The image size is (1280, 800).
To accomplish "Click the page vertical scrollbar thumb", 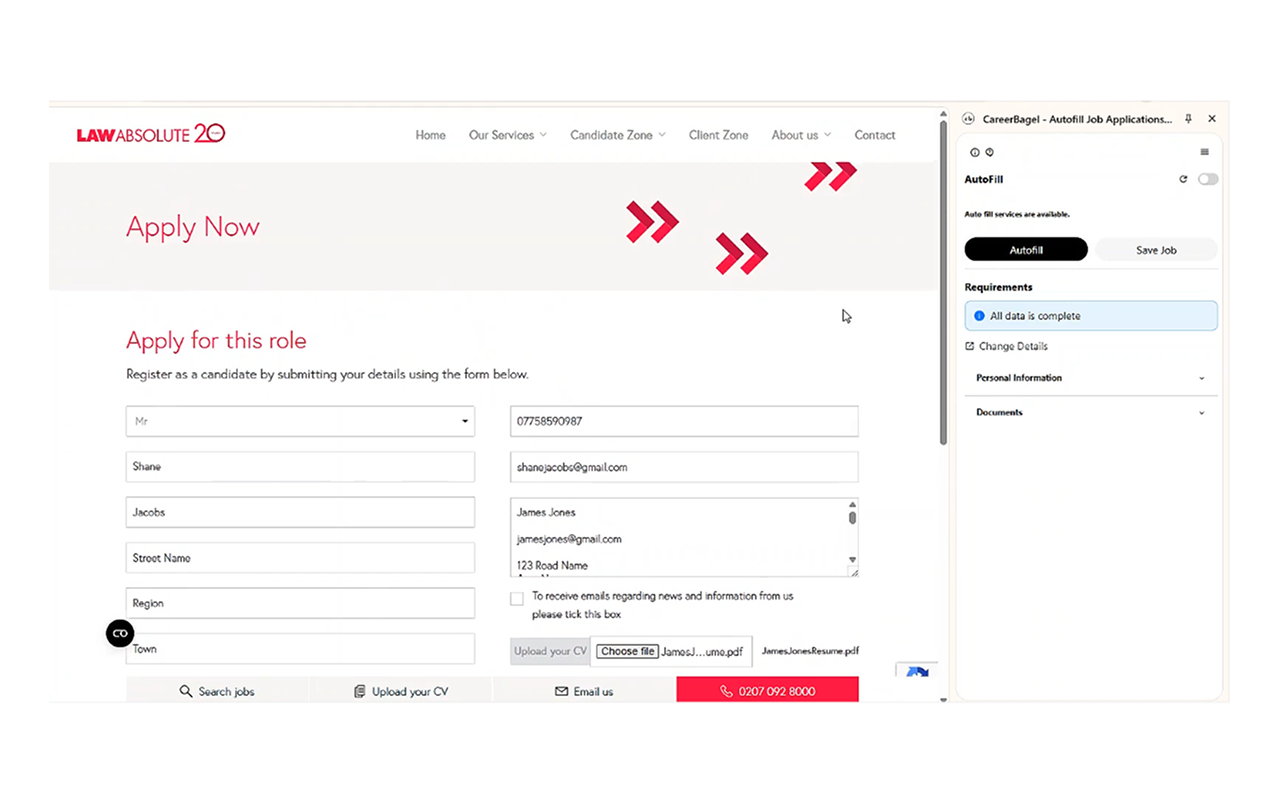I will tap(943, 283).
